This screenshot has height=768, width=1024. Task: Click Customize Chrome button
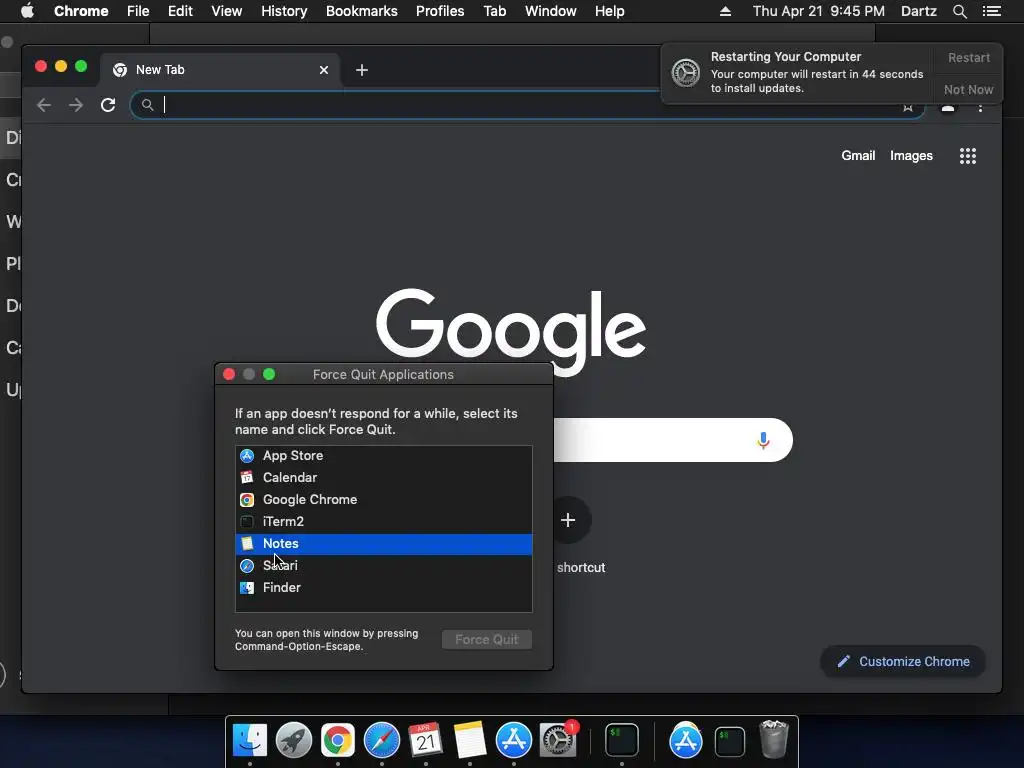[x=903, y=662]
